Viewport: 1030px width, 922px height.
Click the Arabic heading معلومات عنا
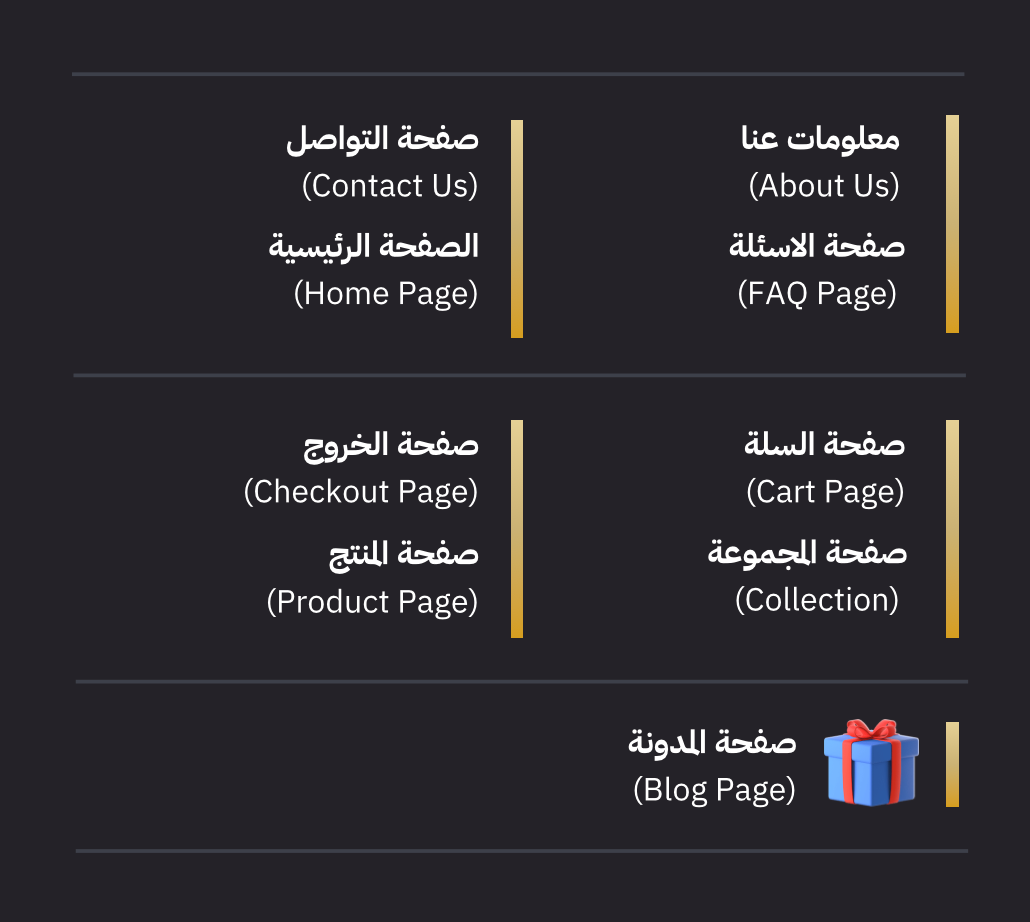[x=820, y=139]
